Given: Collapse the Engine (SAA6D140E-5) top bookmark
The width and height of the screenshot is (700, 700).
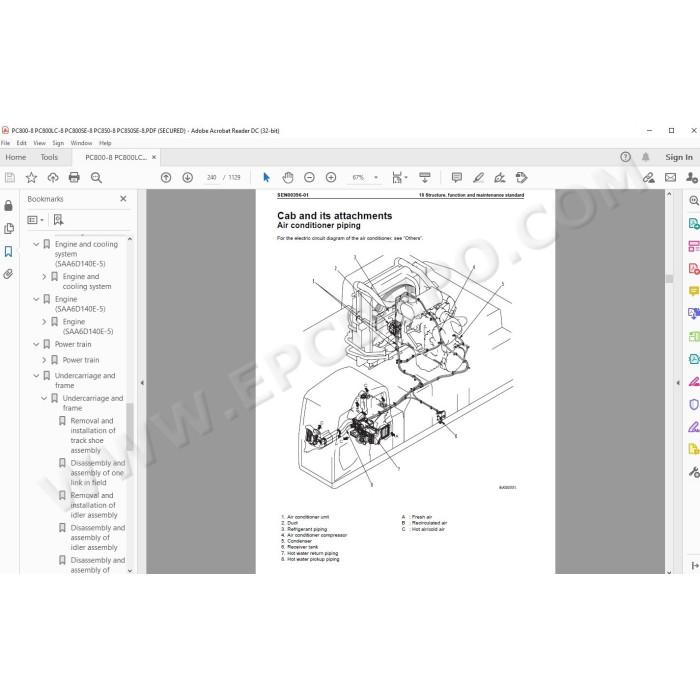Looking at the screenshot, I should pos(36,299).
